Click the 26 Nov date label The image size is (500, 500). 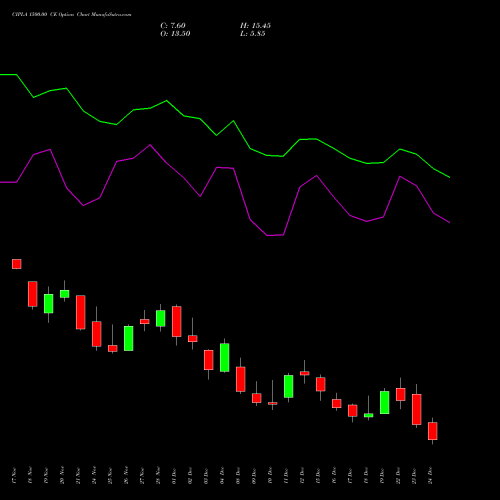point(126,476)
